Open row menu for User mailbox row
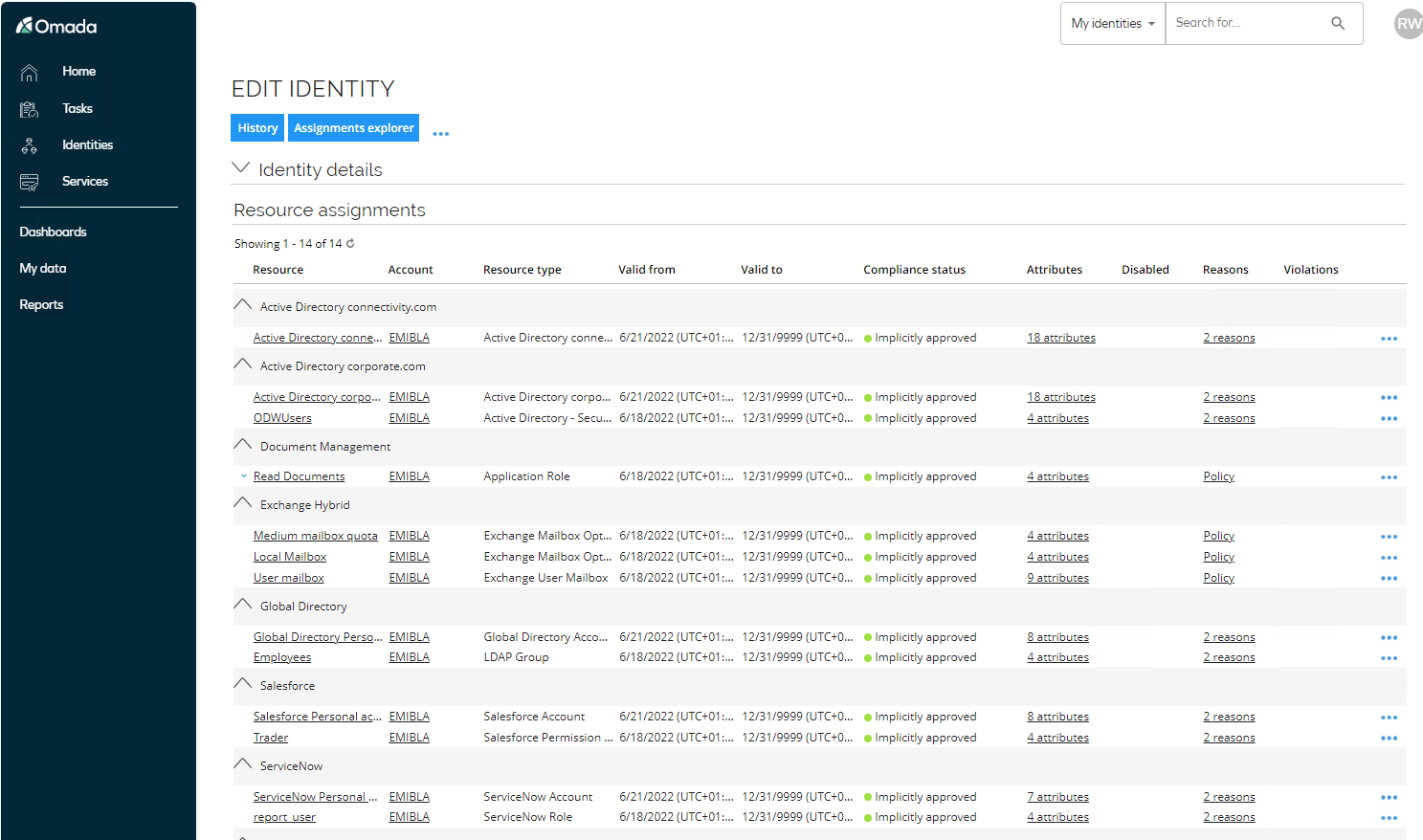The width and height of the screenshot is (1423, 840). tap(1389, 579)
